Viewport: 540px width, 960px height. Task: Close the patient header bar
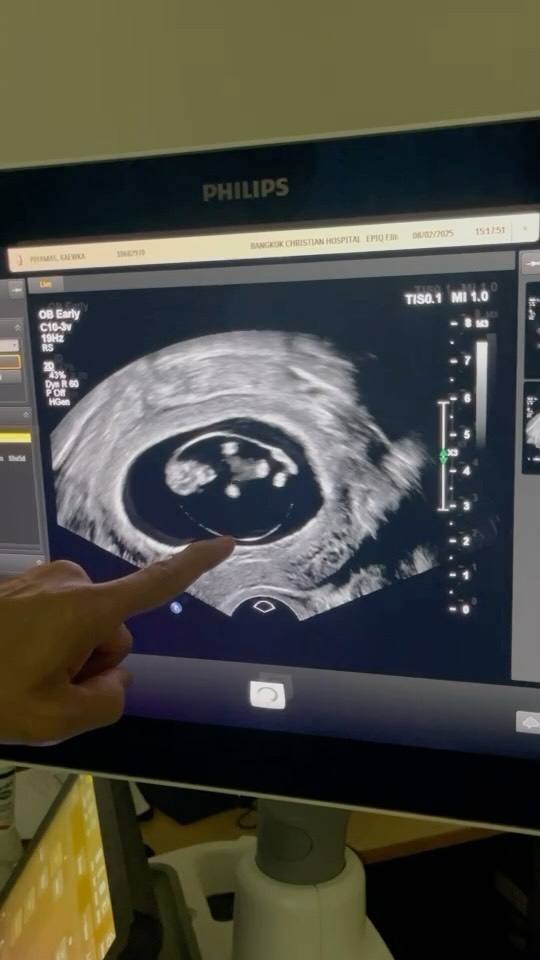(525, 228)
